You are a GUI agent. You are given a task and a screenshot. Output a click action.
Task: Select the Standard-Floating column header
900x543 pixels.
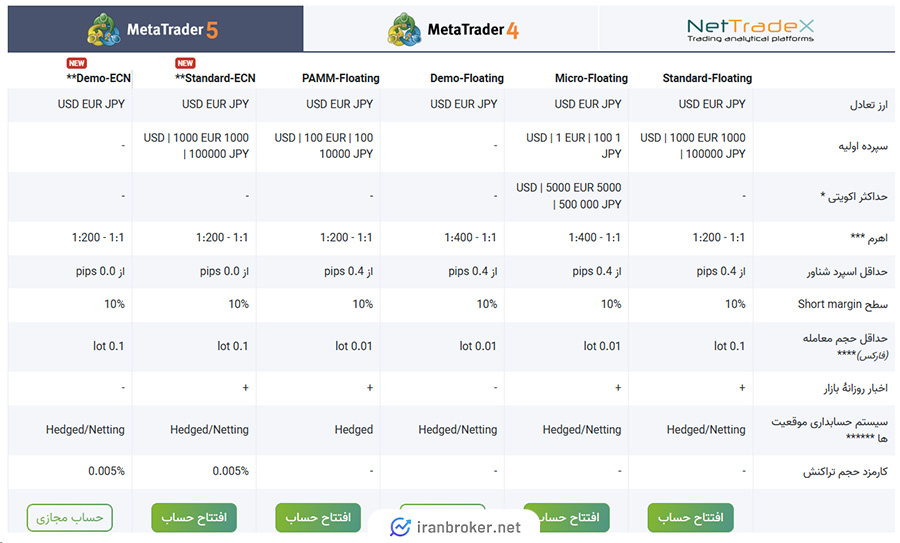coord(707,78)
